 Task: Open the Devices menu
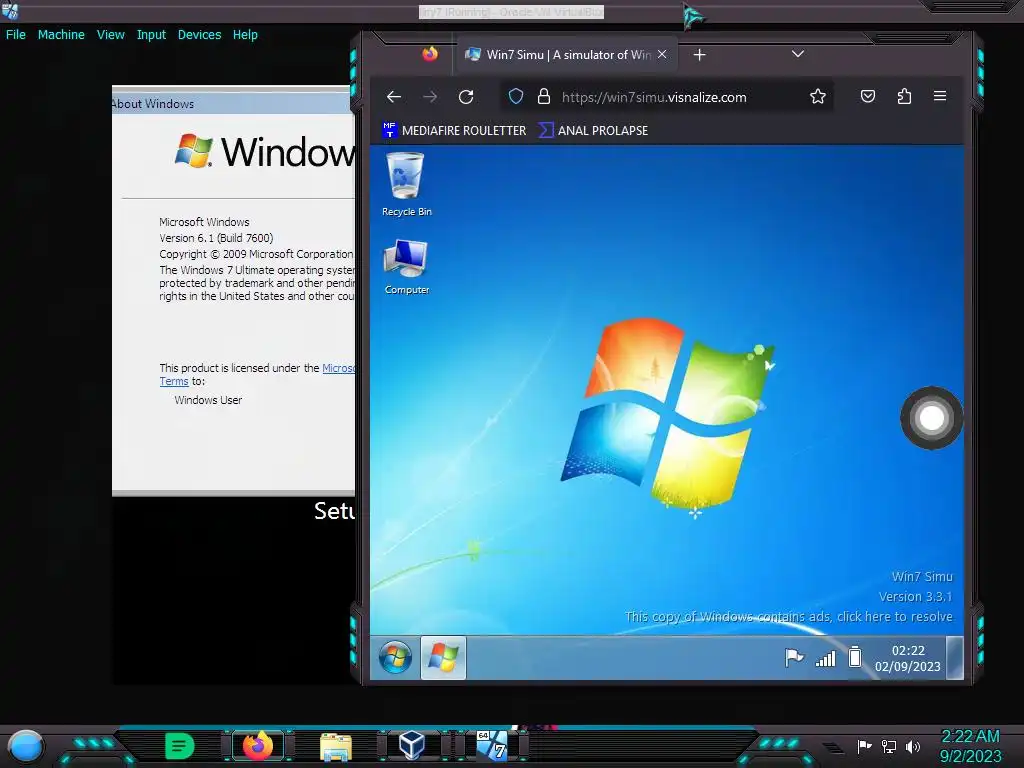coord(199,35)
